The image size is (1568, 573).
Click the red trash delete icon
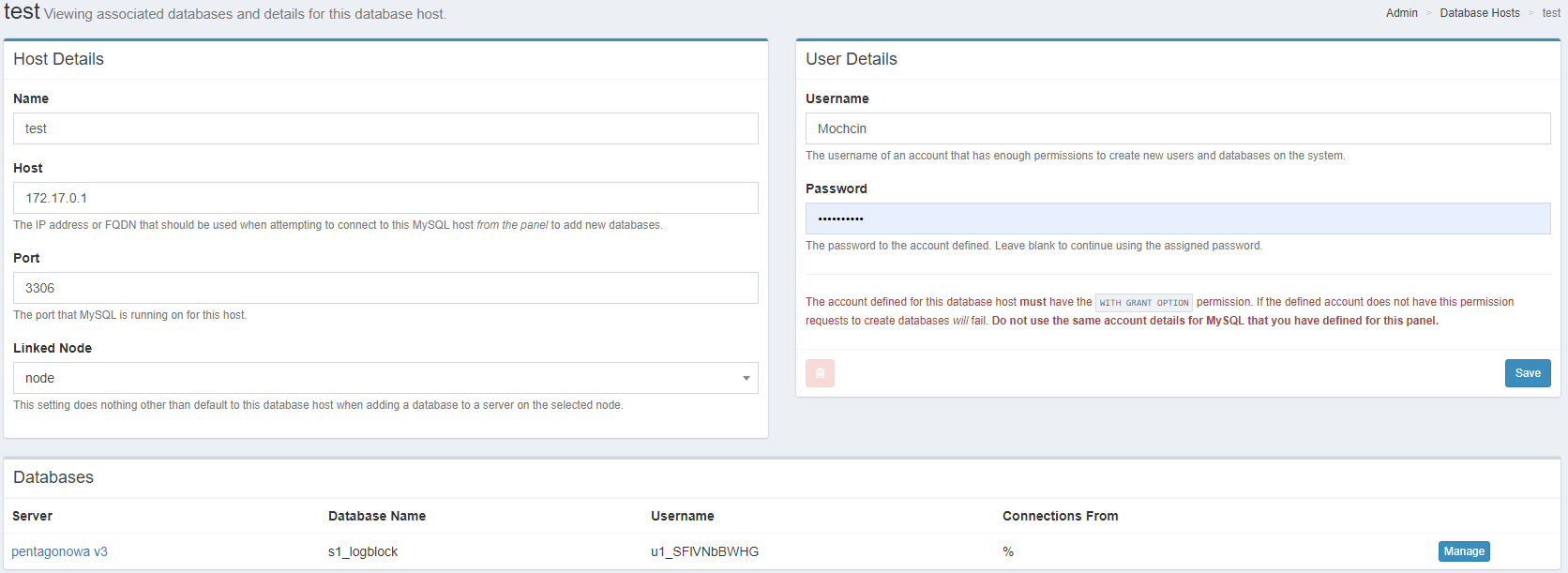[x=820, y=373]
